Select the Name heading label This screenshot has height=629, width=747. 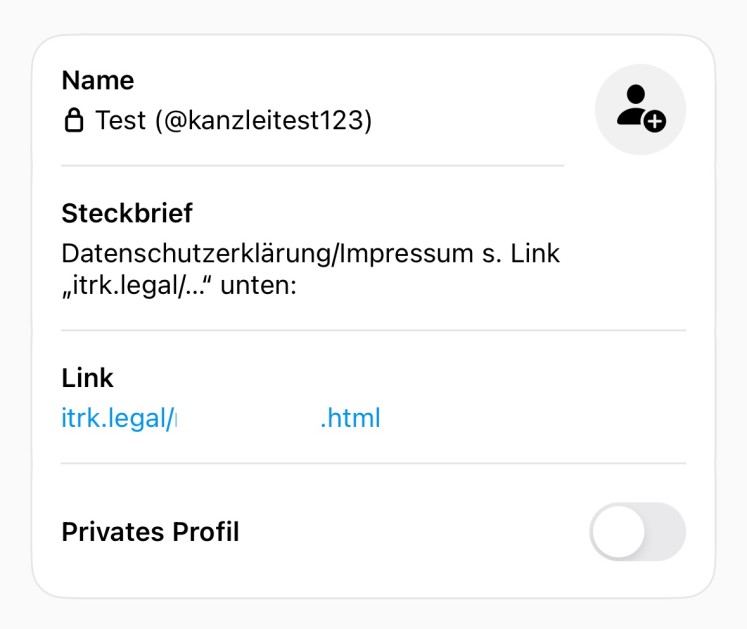point(97,80)
